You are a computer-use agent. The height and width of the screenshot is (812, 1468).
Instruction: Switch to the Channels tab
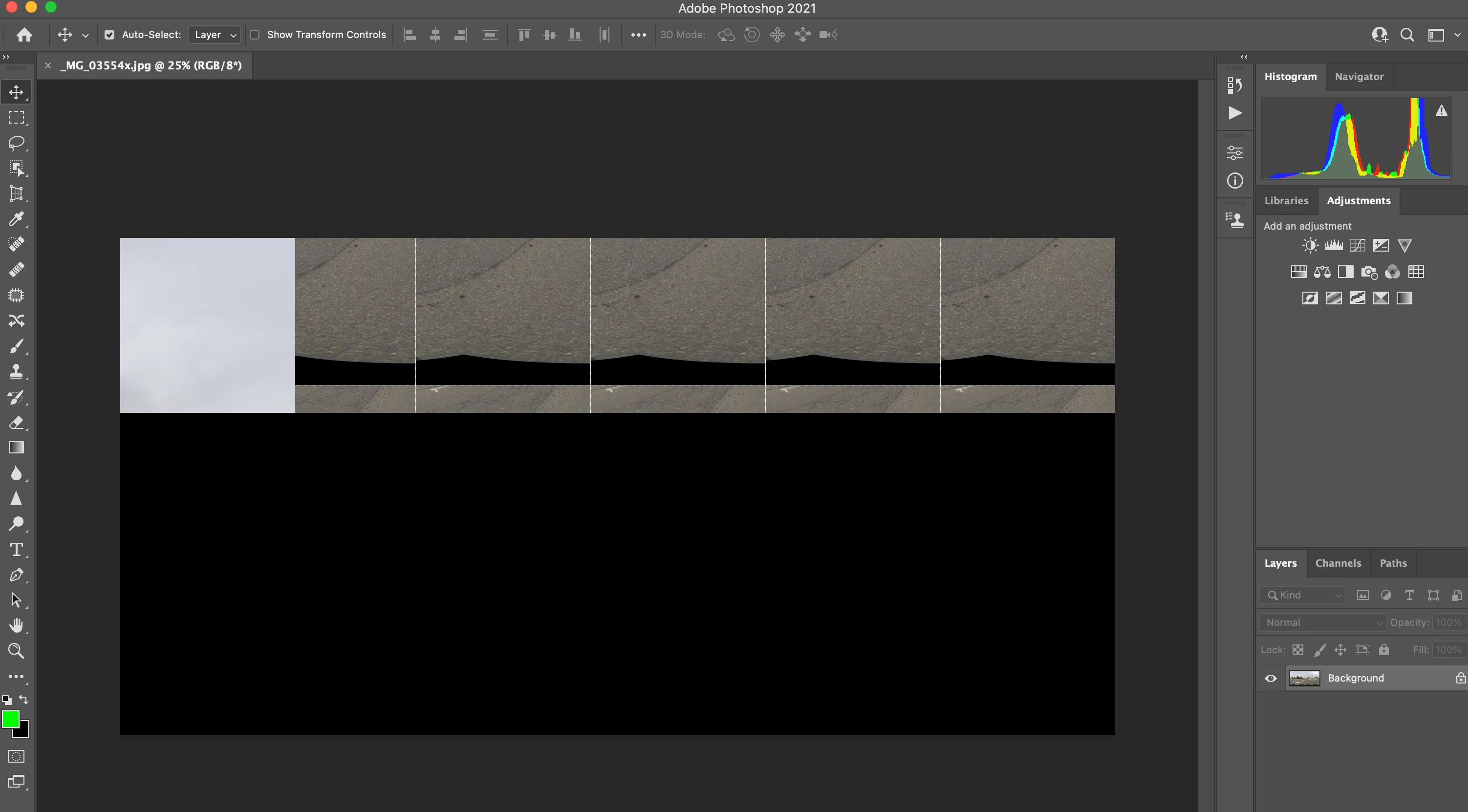tap(1338, 563)
